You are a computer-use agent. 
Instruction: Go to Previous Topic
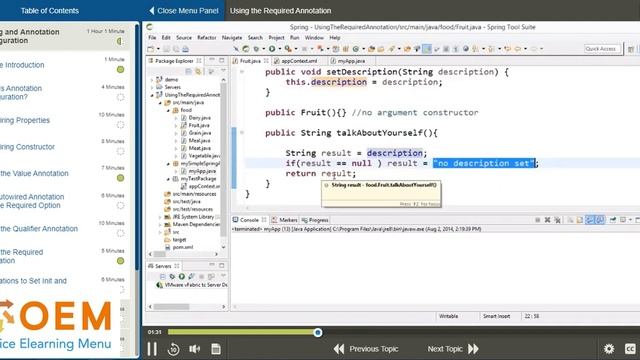click(366, 349)
